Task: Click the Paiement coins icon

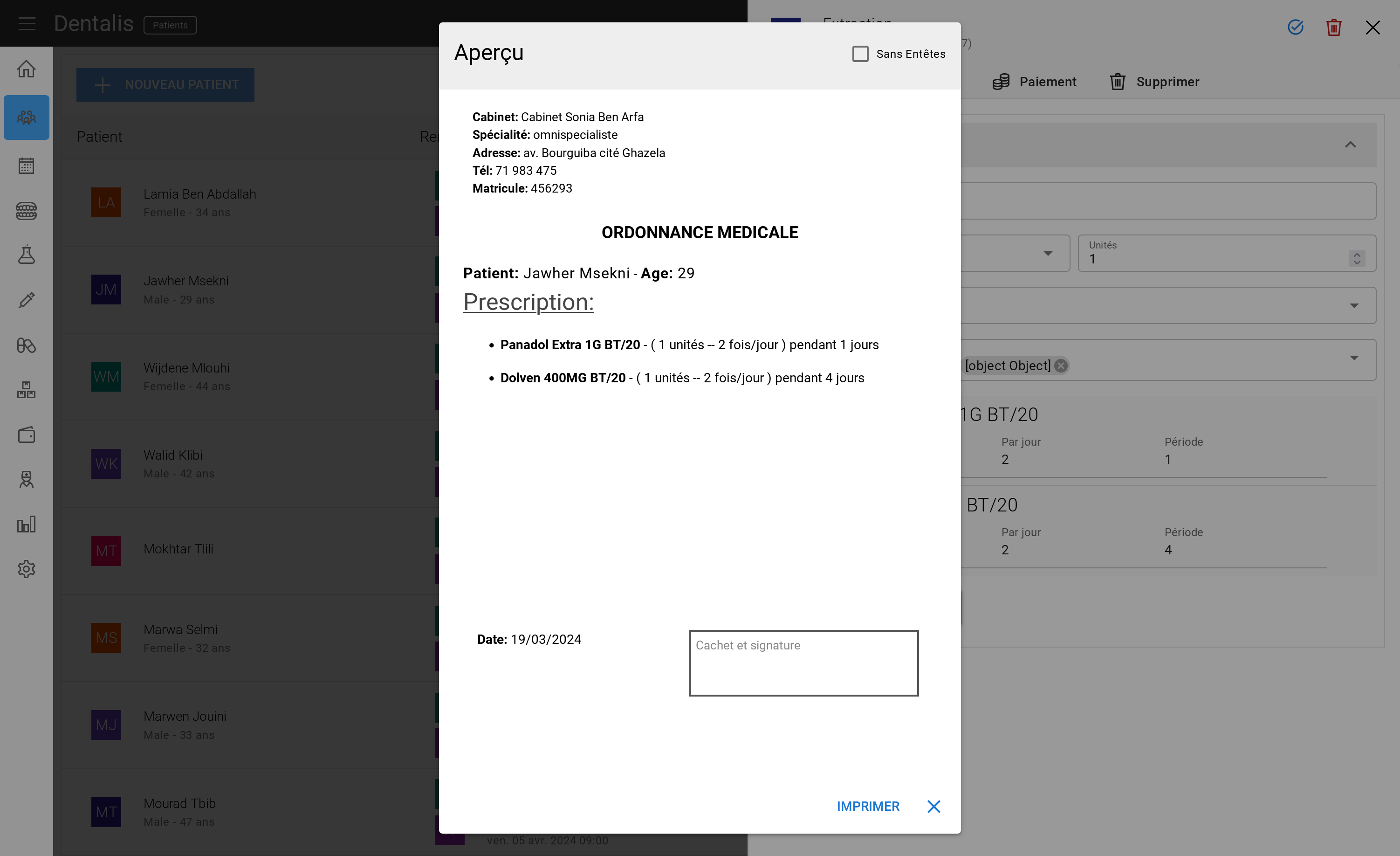Action: pyautogui.click(x=1001, y=82)
